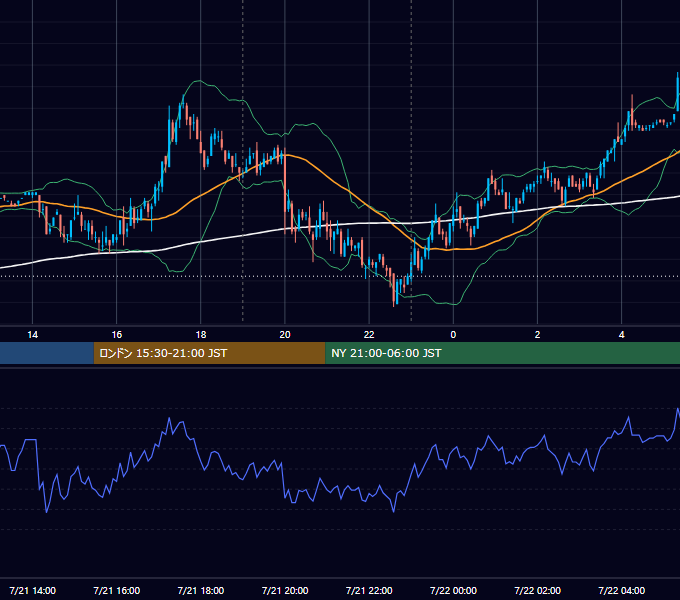Click the 20 hour label on price chart axis
Viewport: 680px width, 600px height.
(285, 335)
